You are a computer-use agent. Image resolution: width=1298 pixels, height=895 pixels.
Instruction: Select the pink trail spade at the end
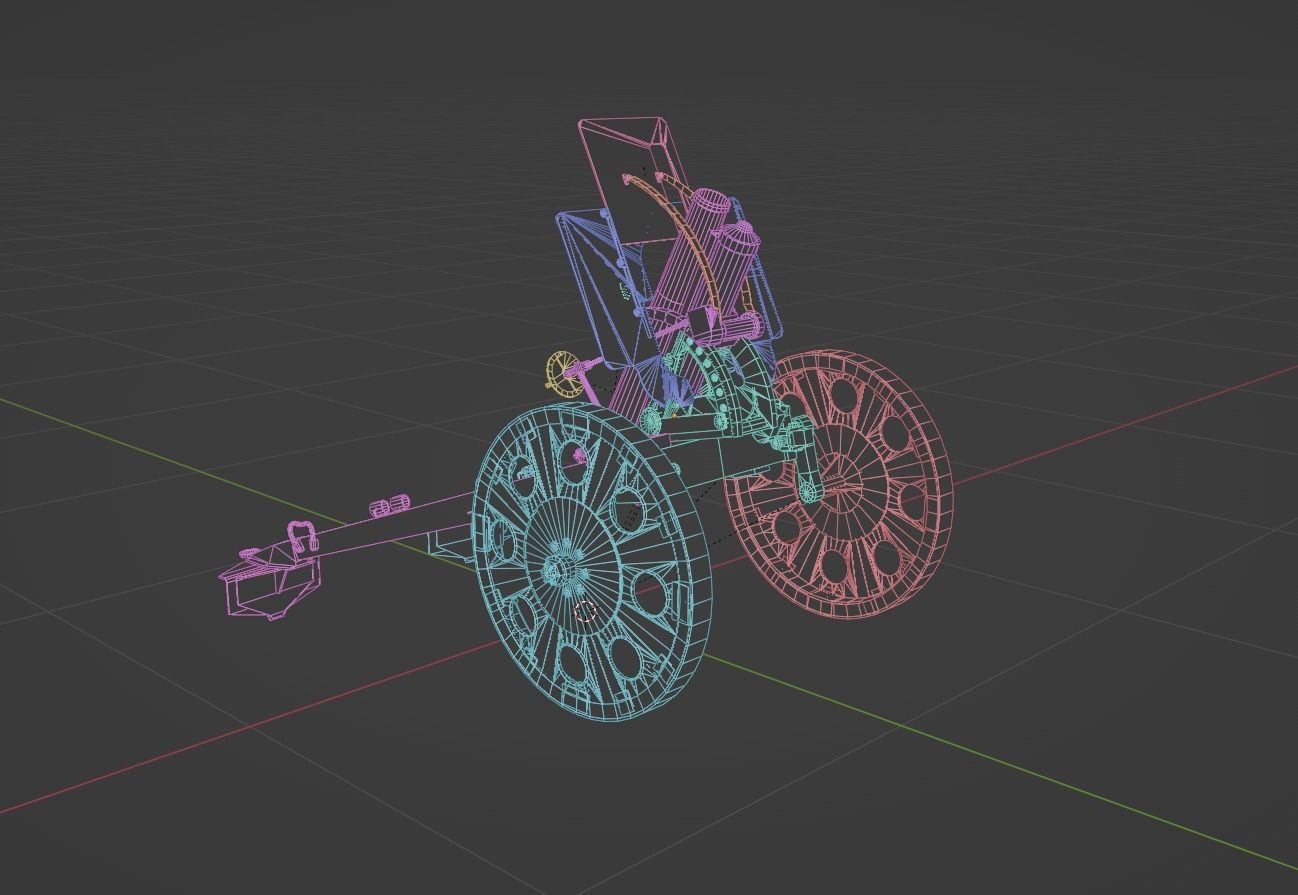[x=268, y=580]
